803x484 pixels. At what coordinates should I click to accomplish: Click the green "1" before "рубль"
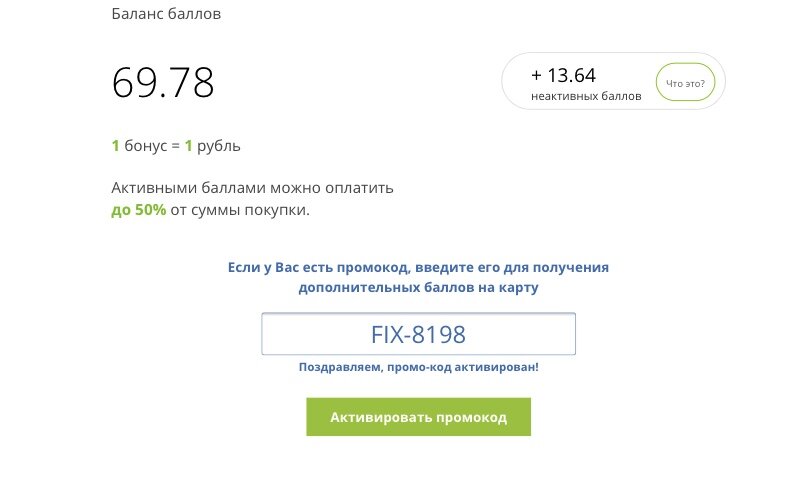point(188,146)
